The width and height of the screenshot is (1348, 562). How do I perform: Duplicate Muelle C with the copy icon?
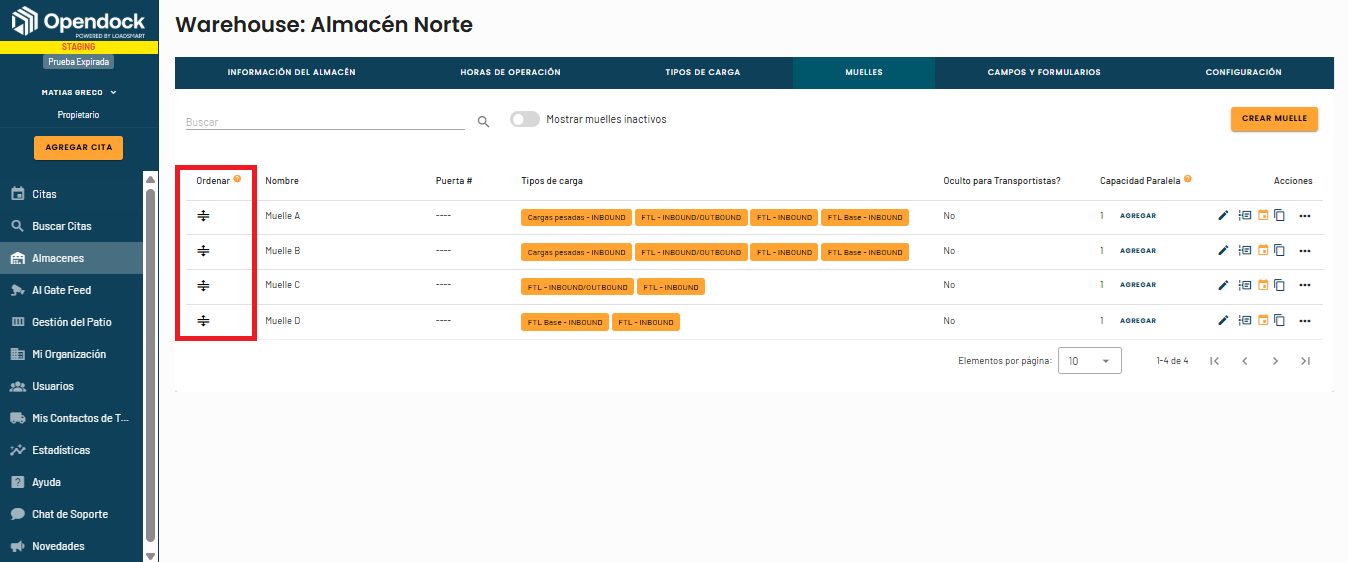pyautogui.click(x=1279, y=285)
